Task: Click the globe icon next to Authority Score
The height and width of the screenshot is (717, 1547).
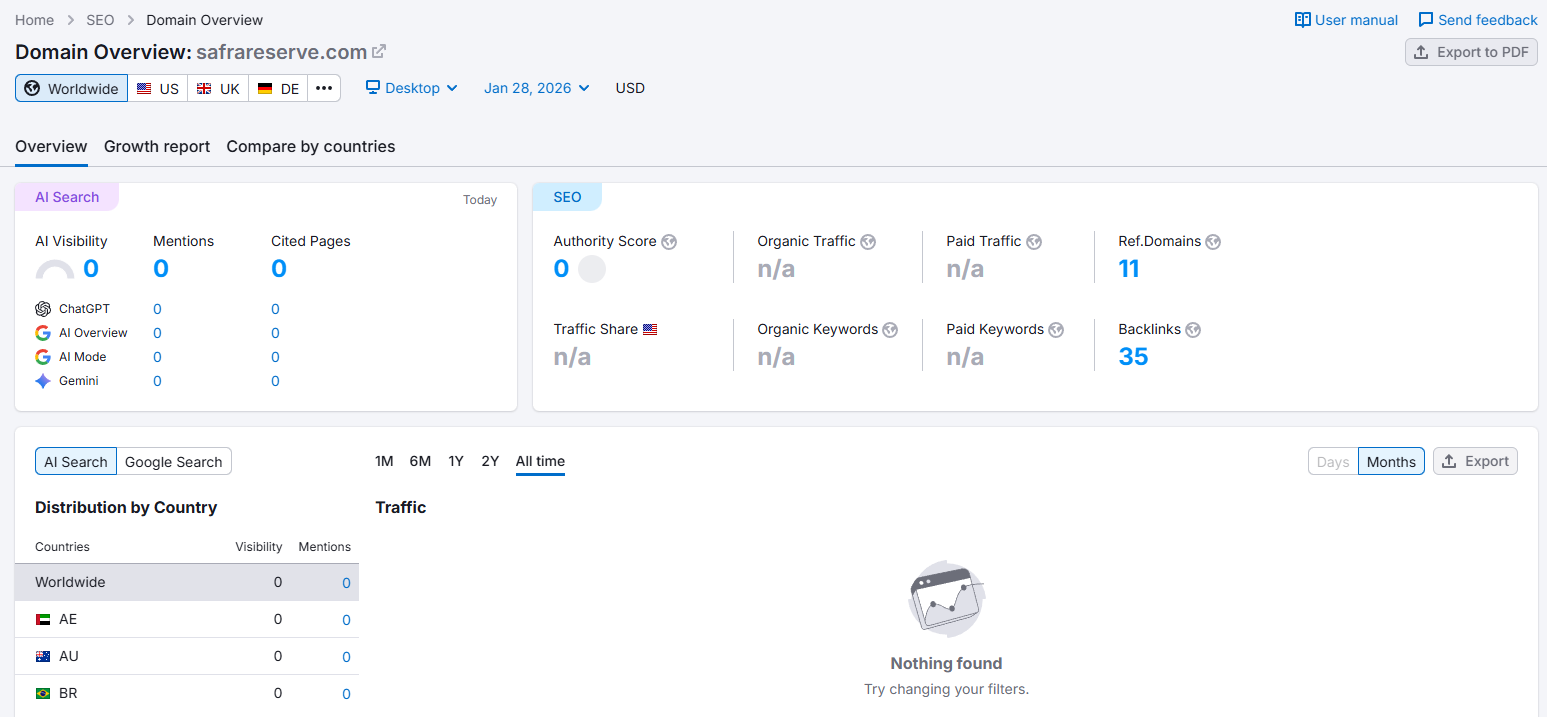Action: click(x=669, y=242)
